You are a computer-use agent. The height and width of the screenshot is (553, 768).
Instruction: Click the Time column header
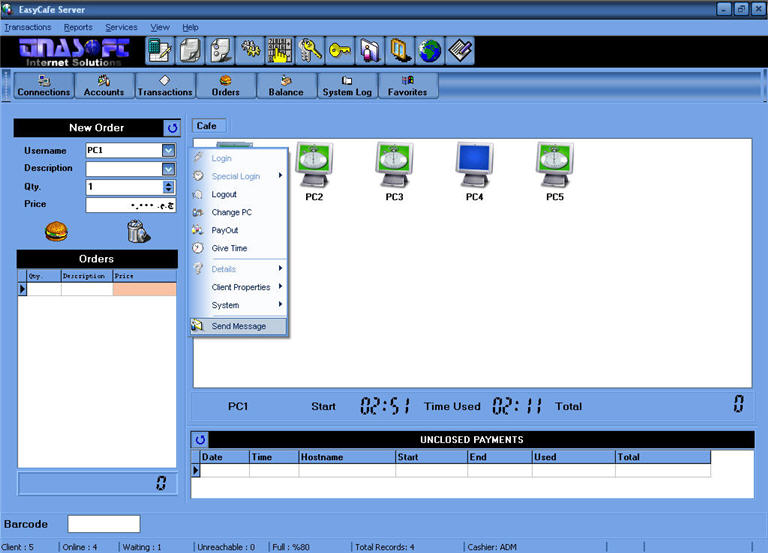coord(274,457)
